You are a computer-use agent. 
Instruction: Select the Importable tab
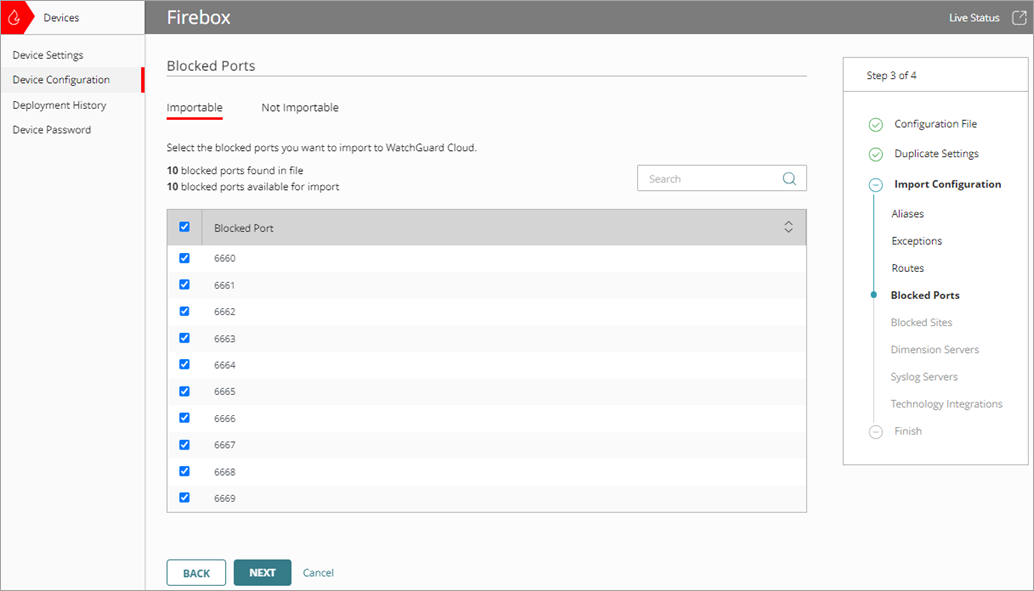(x=195, y=107)
